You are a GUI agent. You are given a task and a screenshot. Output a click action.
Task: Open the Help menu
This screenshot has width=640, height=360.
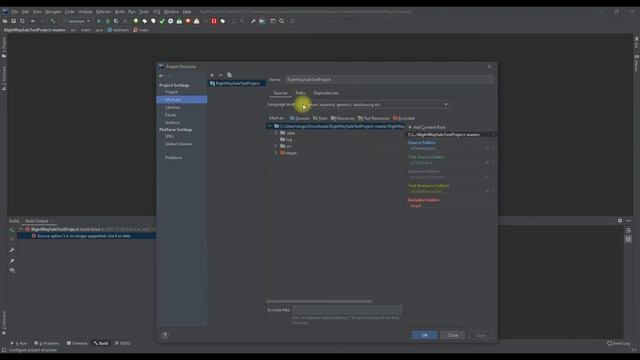187,12
